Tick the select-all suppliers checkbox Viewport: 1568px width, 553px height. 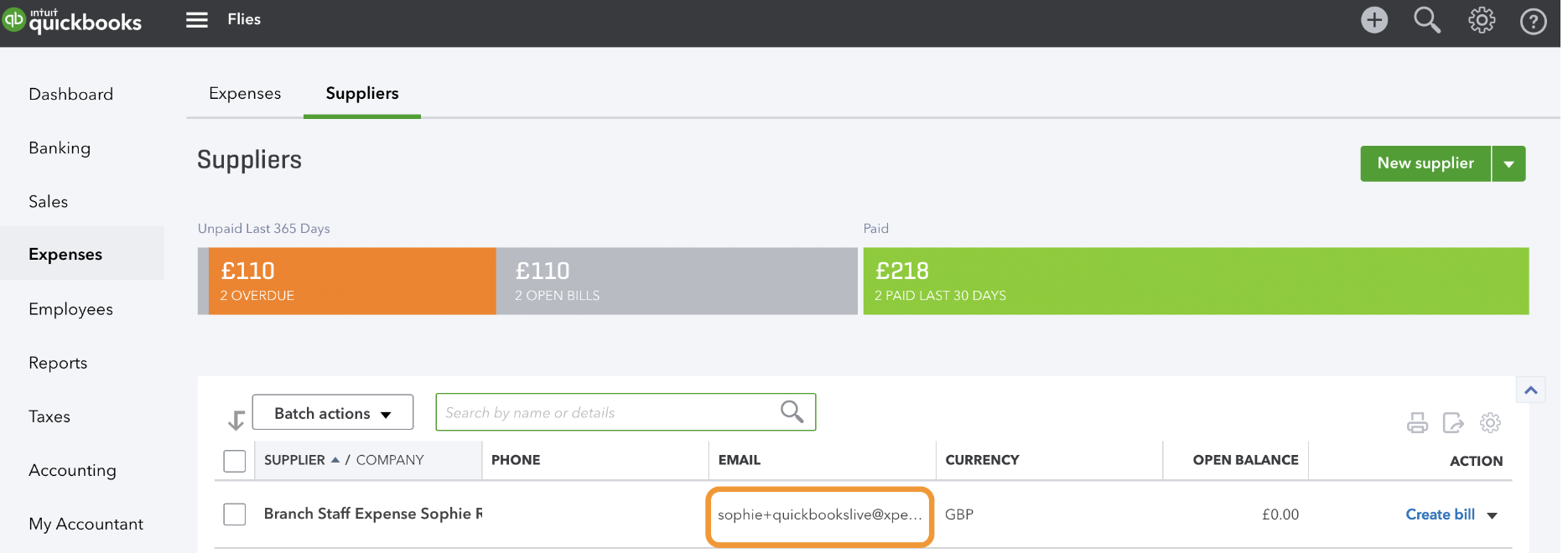point(235,461)
